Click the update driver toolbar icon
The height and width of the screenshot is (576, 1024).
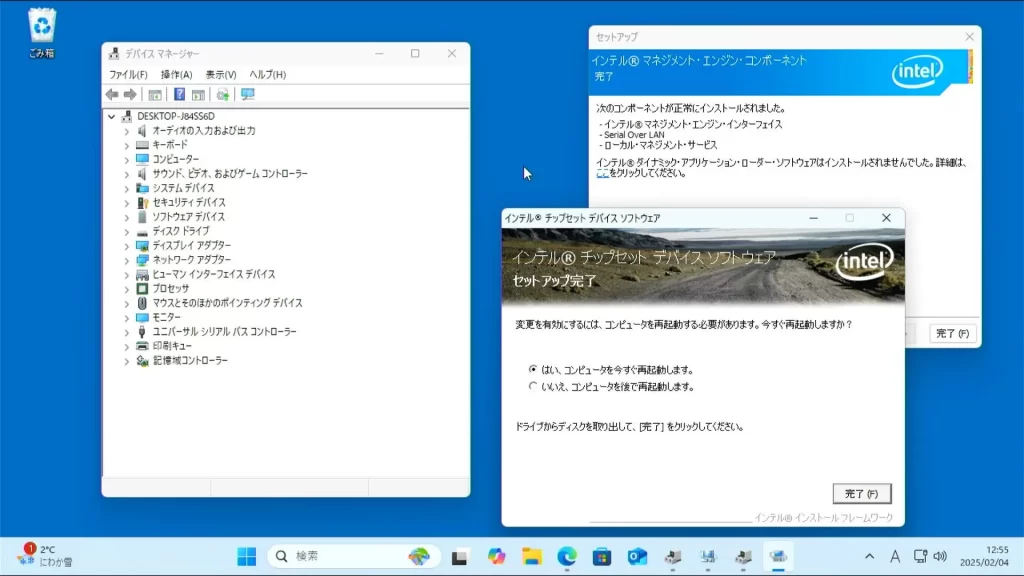tap(222, 94)
